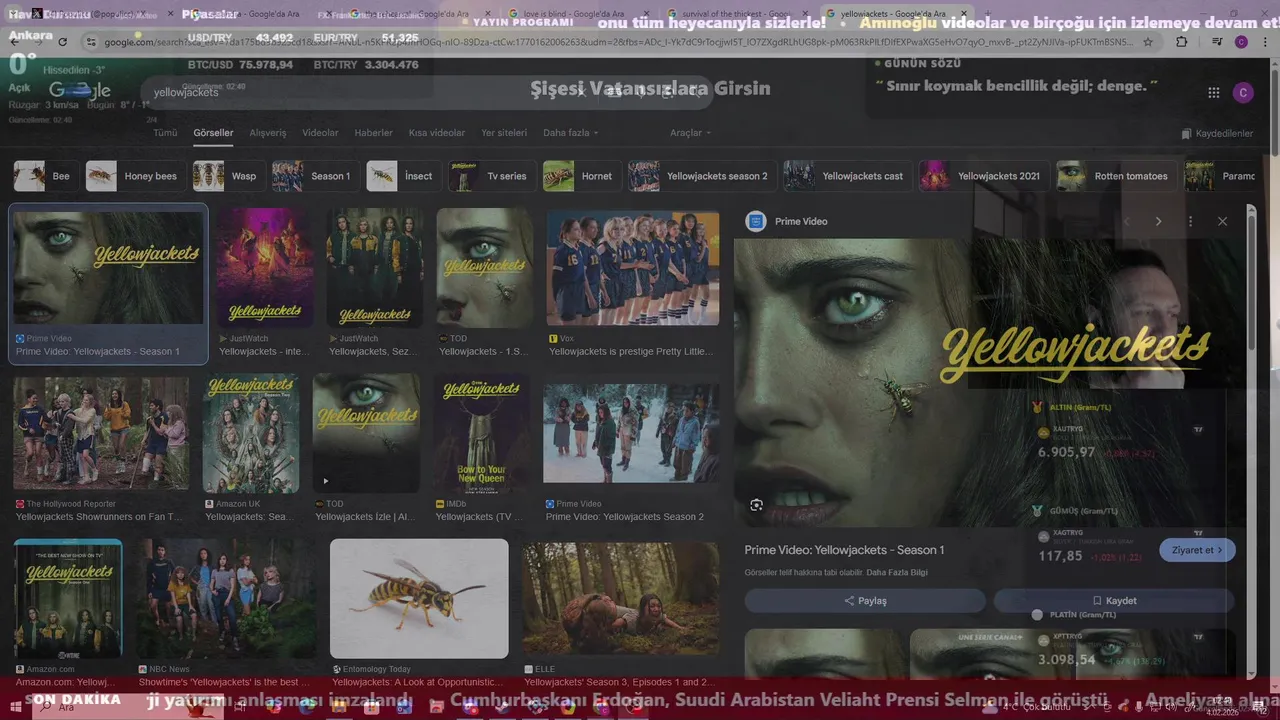Select the Videolar results tab
The image size is (1280, 720).
(320, 133)
